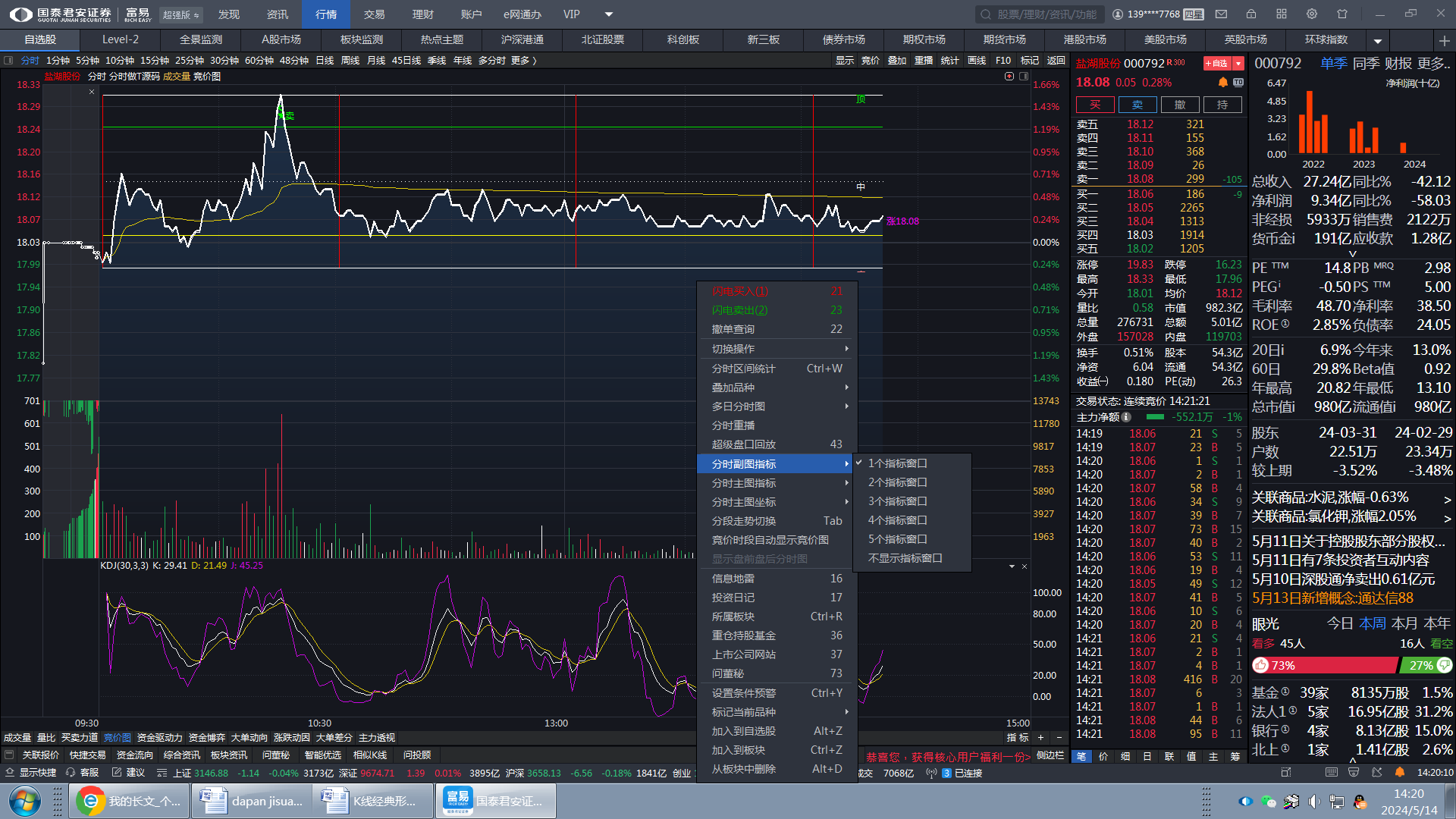Click the orange bell alert beside price
The image size is (1456, 819).
pos(1222,83)
